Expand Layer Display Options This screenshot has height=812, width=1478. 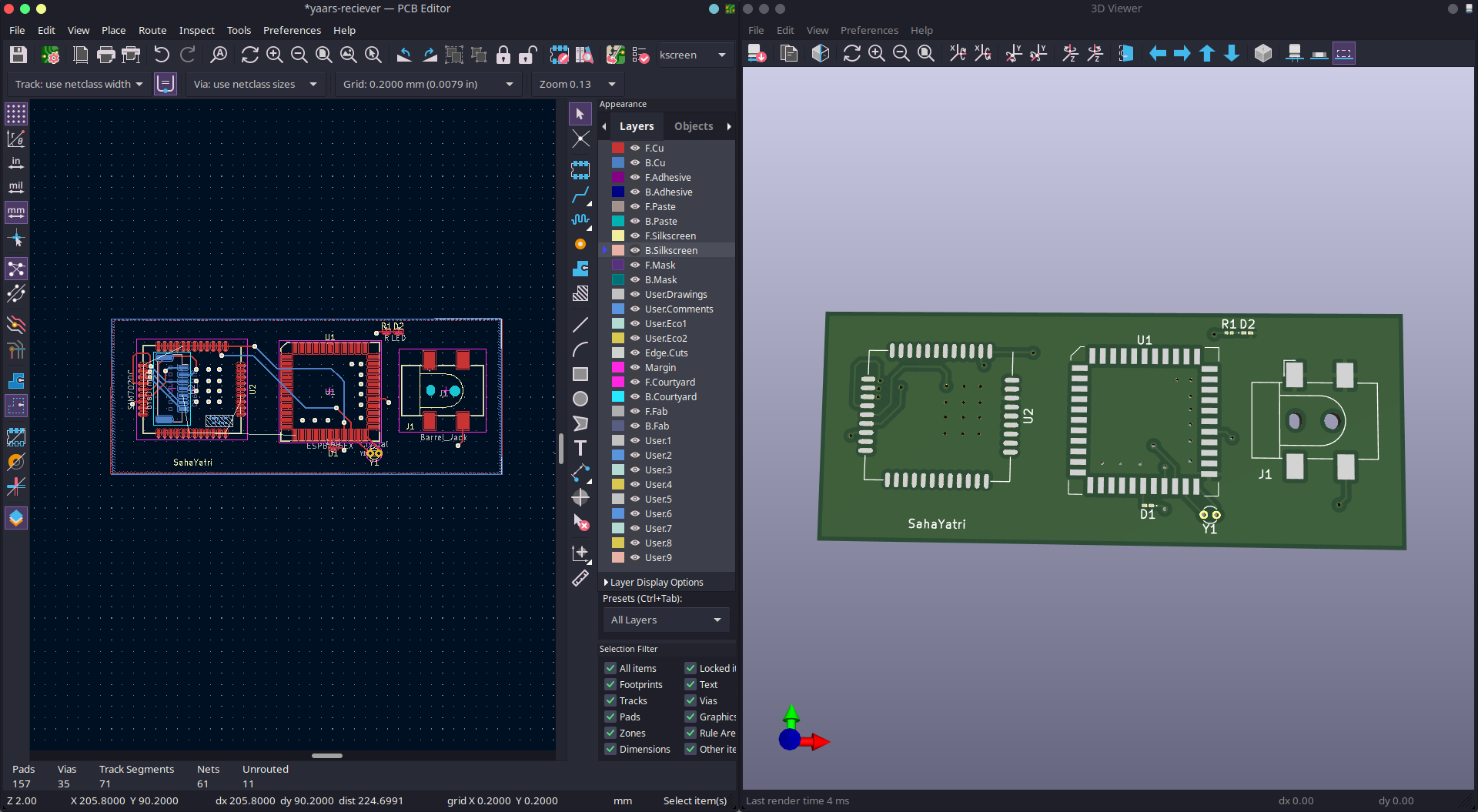coord(656,583)
